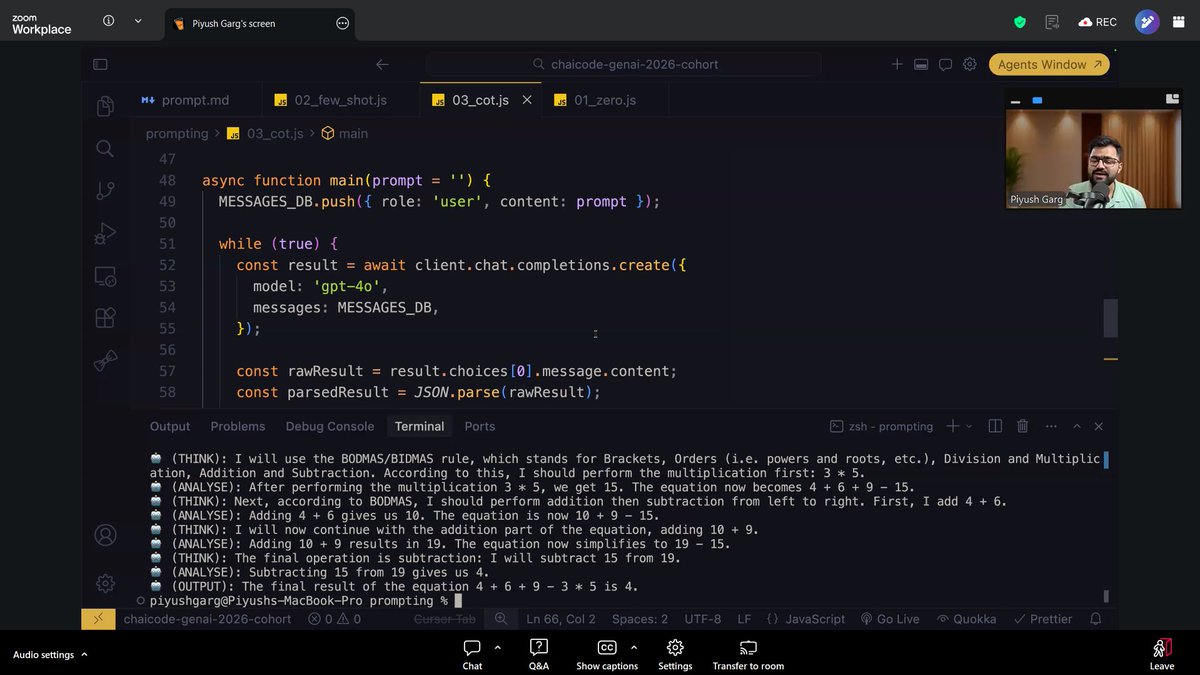Viewport: 1200px width, 675px height.
Task: Toggle Cursor Tab in the status bar
Action: coord(445,619)
